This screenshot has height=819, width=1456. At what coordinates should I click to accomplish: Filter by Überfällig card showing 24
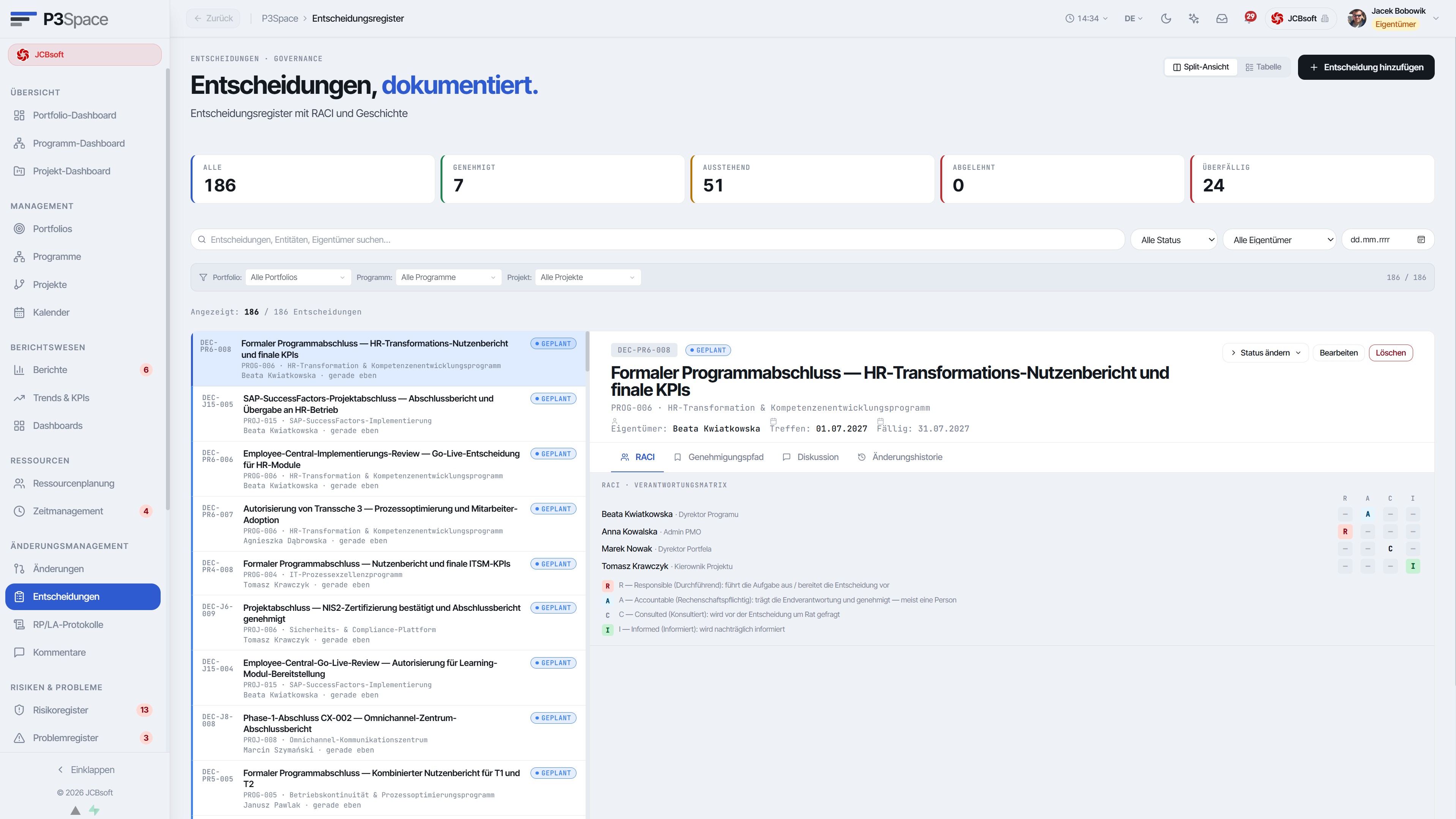pos(1312,179)
